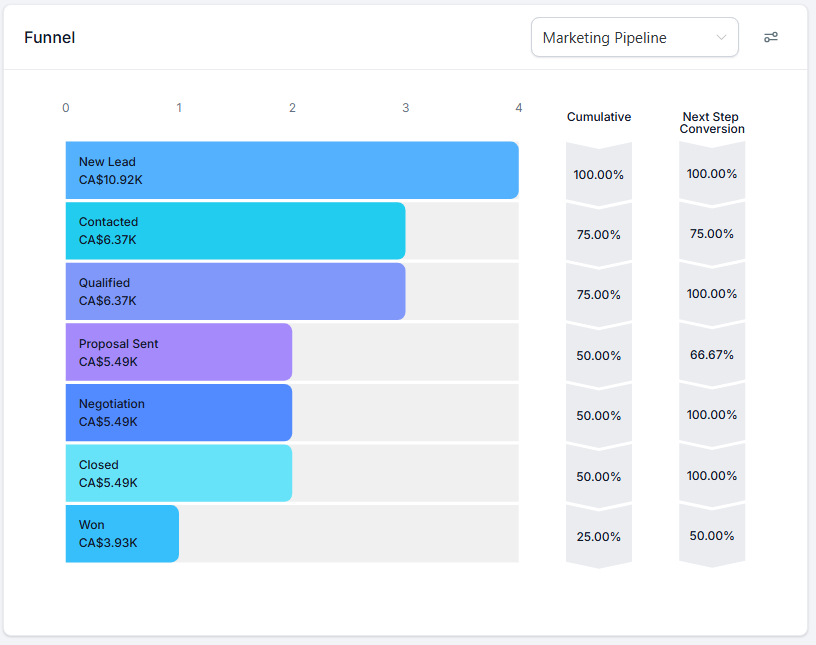Click Contacted next step 75.00% value

tap(711, 234)
